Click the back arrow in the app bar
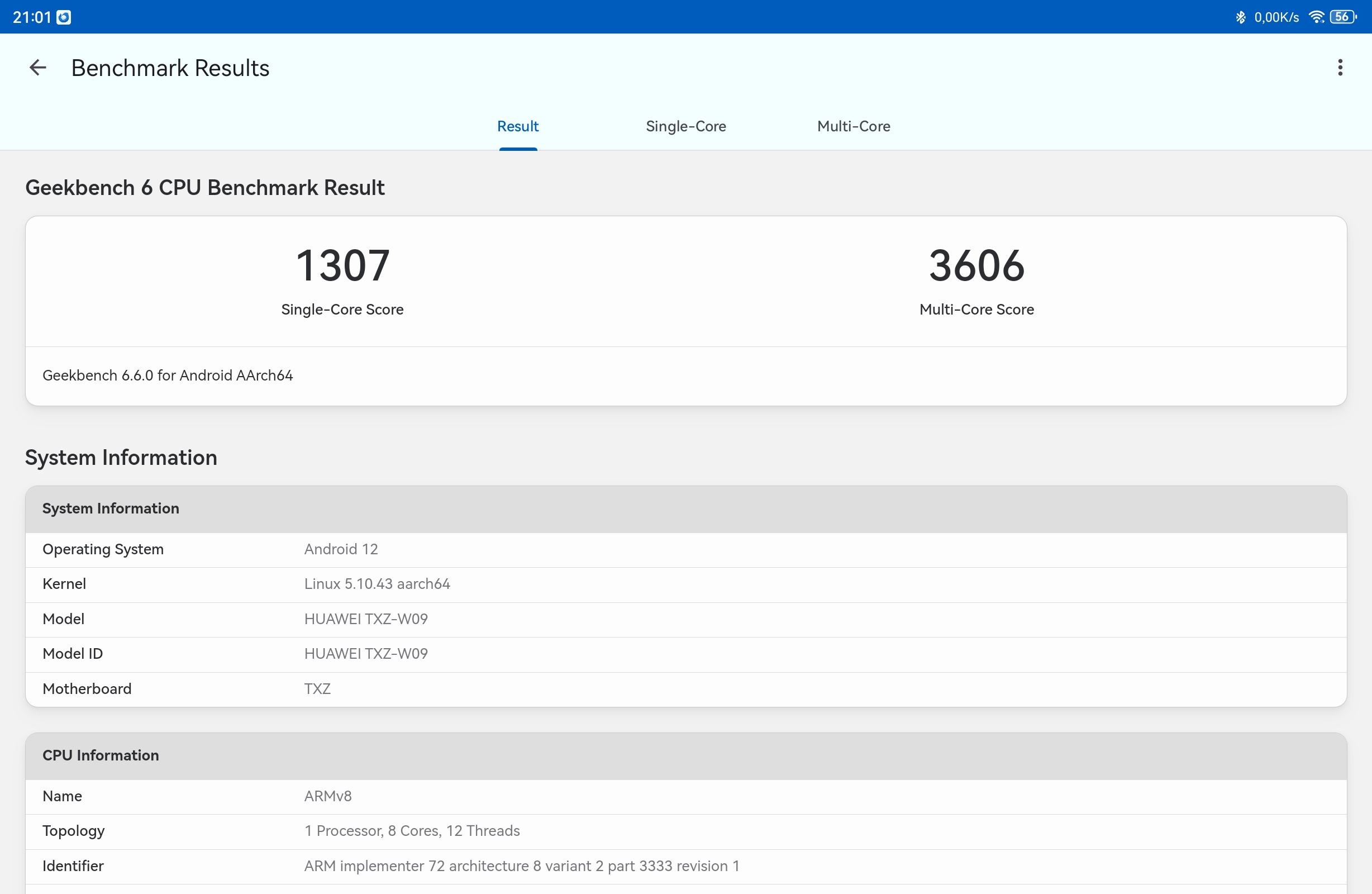1372x894 pixels. 37,68
